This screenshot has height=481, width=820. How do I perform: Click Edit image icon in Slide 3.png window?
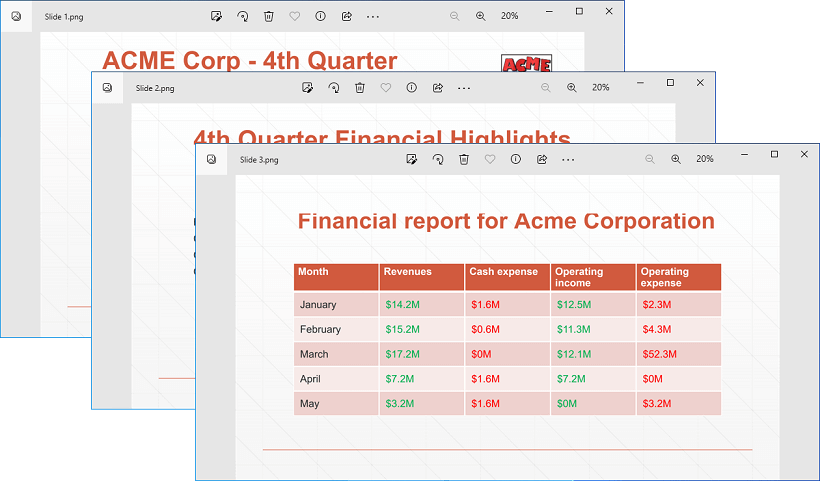pos(412,159)
